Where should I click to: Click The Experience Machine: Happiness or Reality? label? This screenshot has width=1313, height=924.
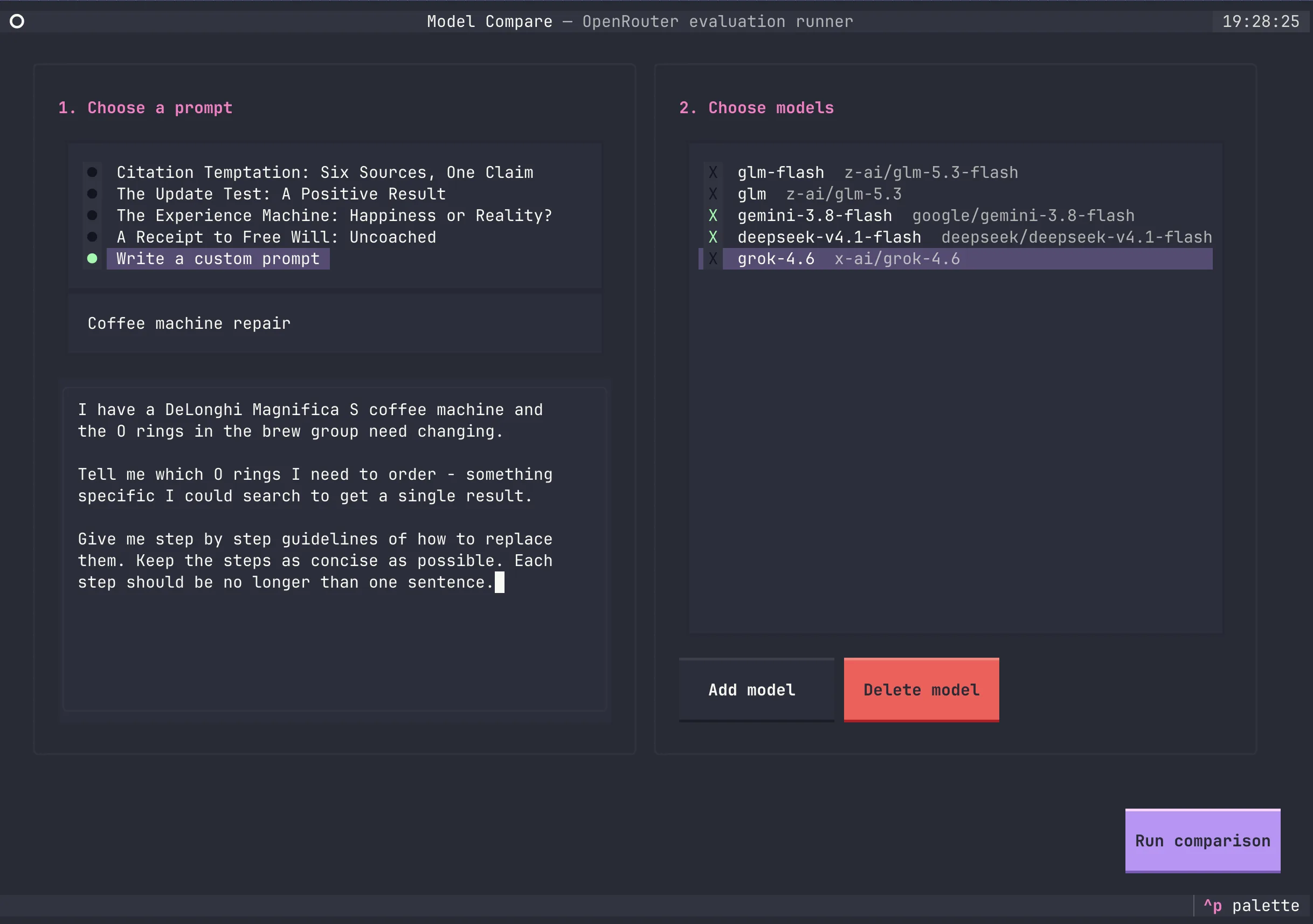pos(335,216)
